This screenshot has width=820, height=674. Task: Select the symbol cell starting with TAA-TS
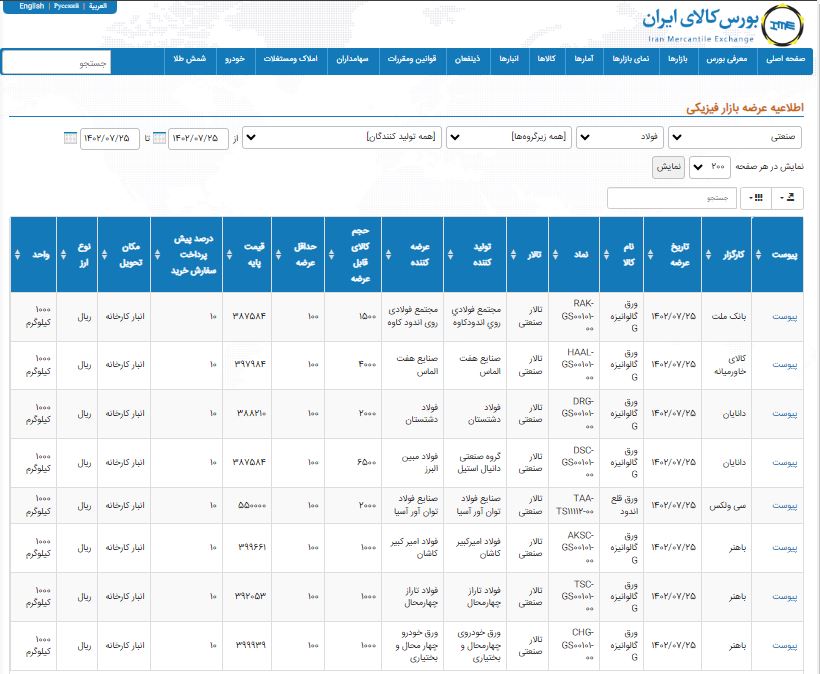(574, 506)
